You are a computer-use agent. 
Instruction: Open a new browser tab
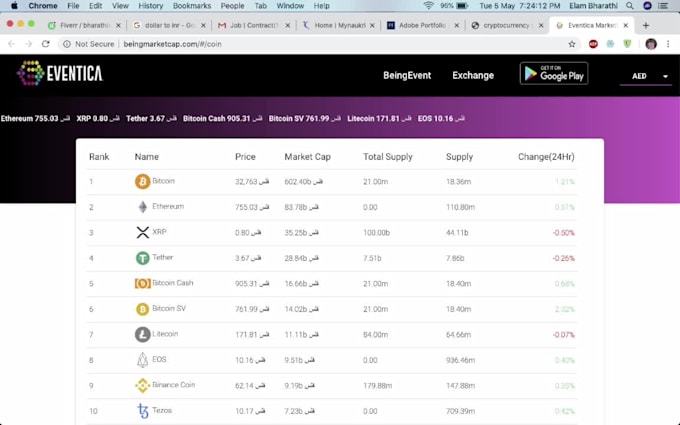pyautogui.click(x=646, y=25)
